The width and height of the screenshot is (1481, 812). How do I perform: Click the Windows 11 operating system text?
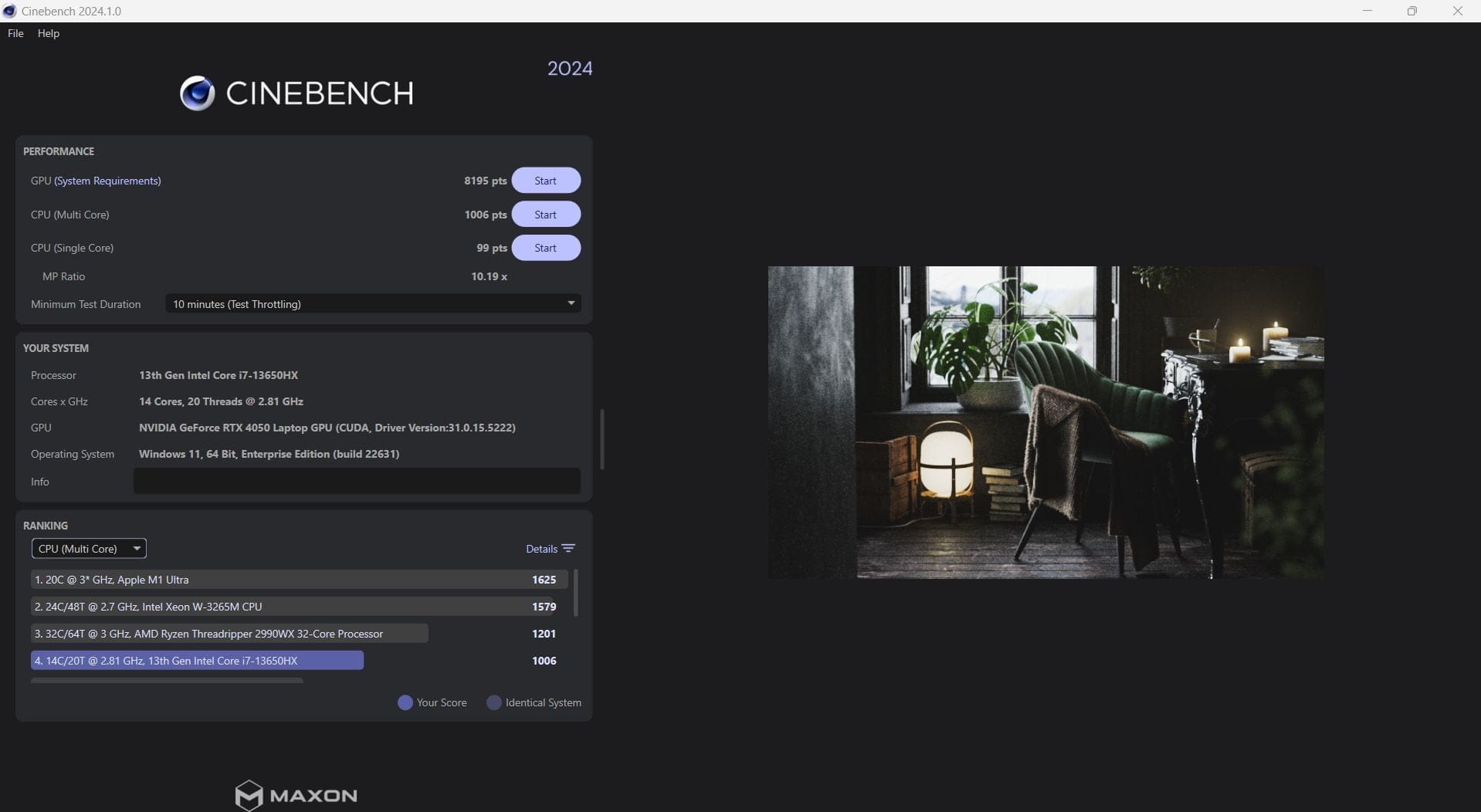point(269,454)
